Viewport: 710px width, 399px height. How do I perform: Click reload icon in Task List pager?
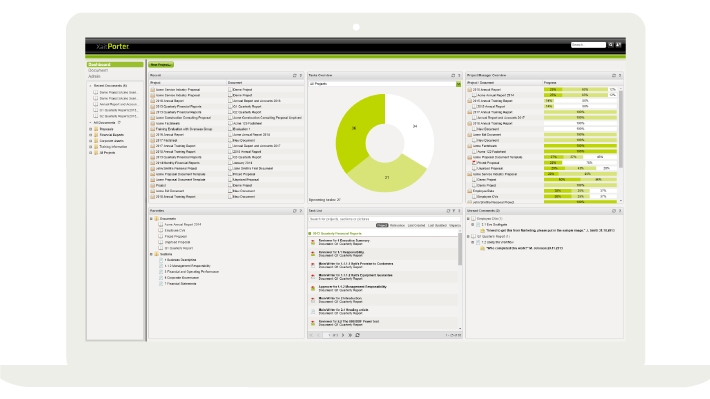click(358, 335)
